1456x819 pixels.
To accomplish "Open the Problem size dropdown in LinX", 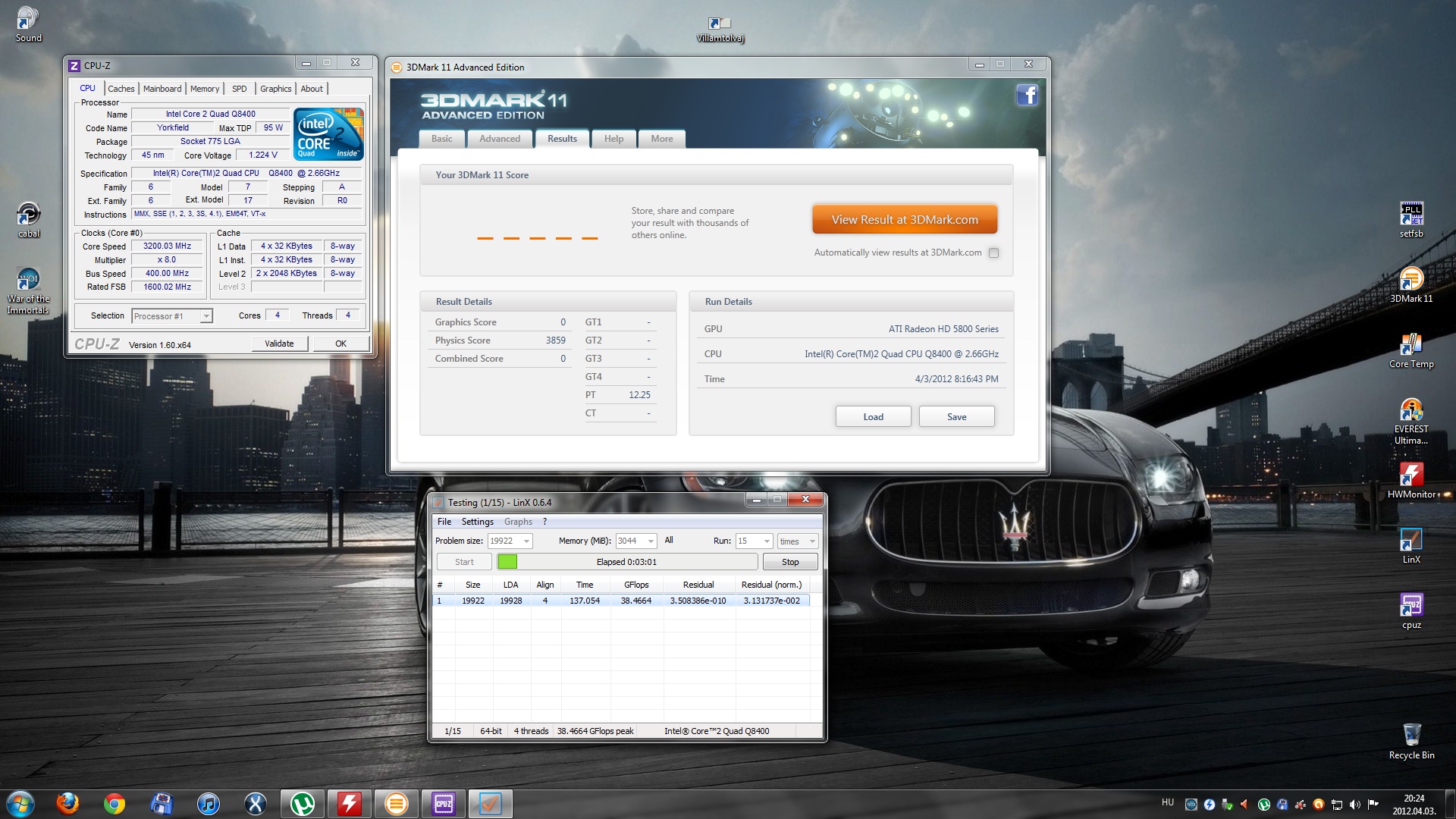I will (x=510, y=541).
